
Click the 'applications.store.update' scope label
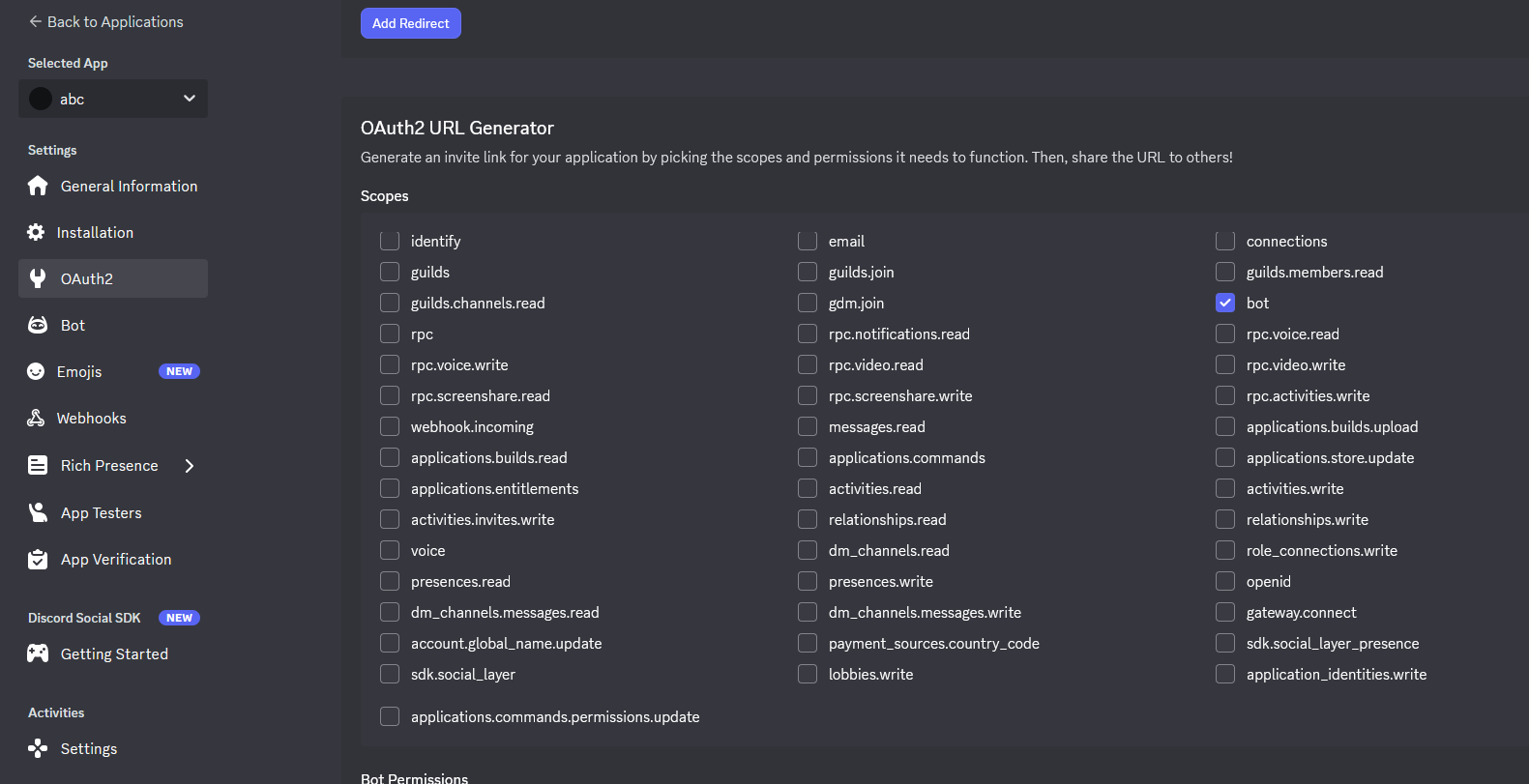coord(1330,457)
